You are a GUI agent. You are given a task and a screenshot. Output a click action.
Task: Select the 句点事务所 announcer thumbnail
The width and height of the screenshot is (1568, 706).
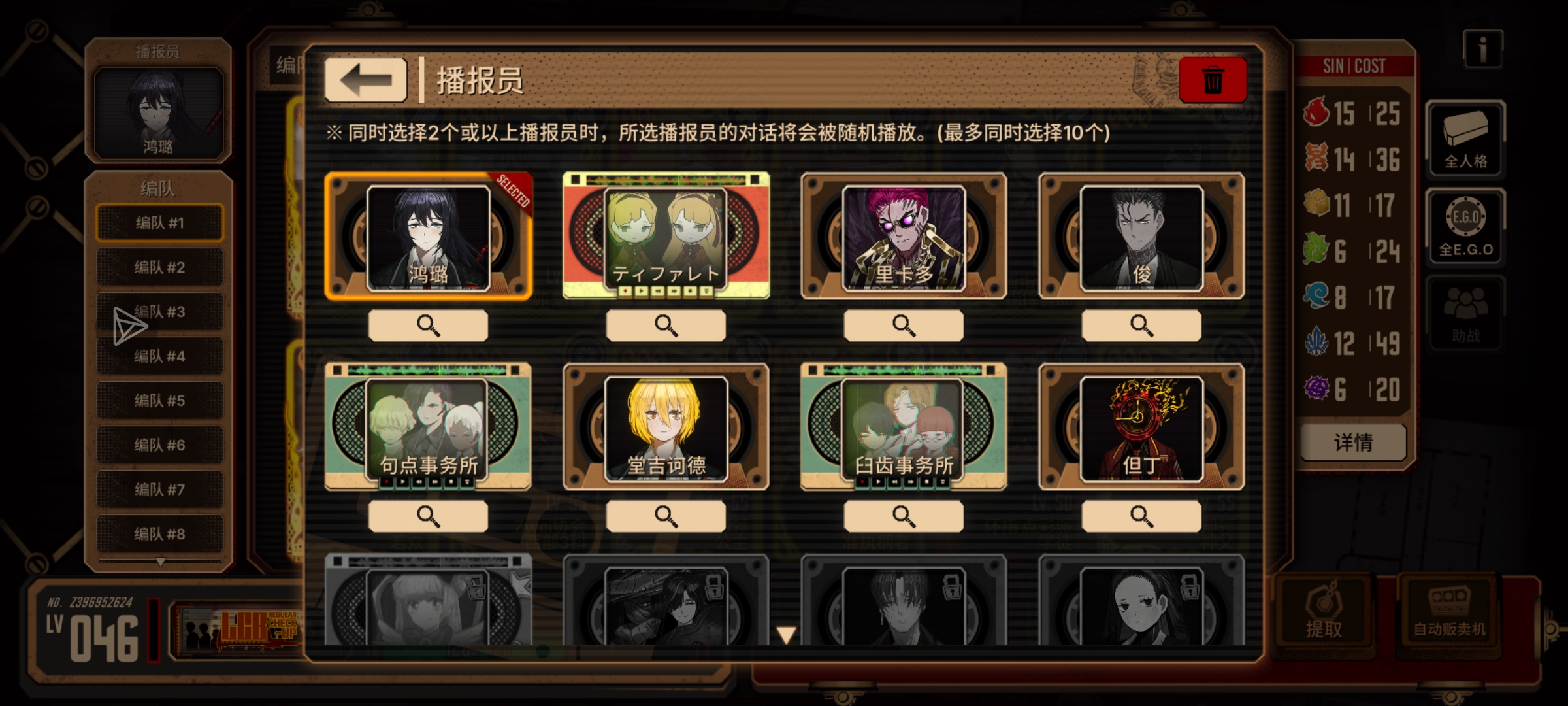428,427
